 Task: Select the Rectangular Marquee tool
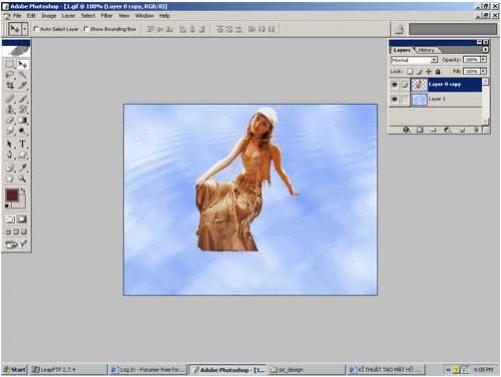click(x=10, y=64)
